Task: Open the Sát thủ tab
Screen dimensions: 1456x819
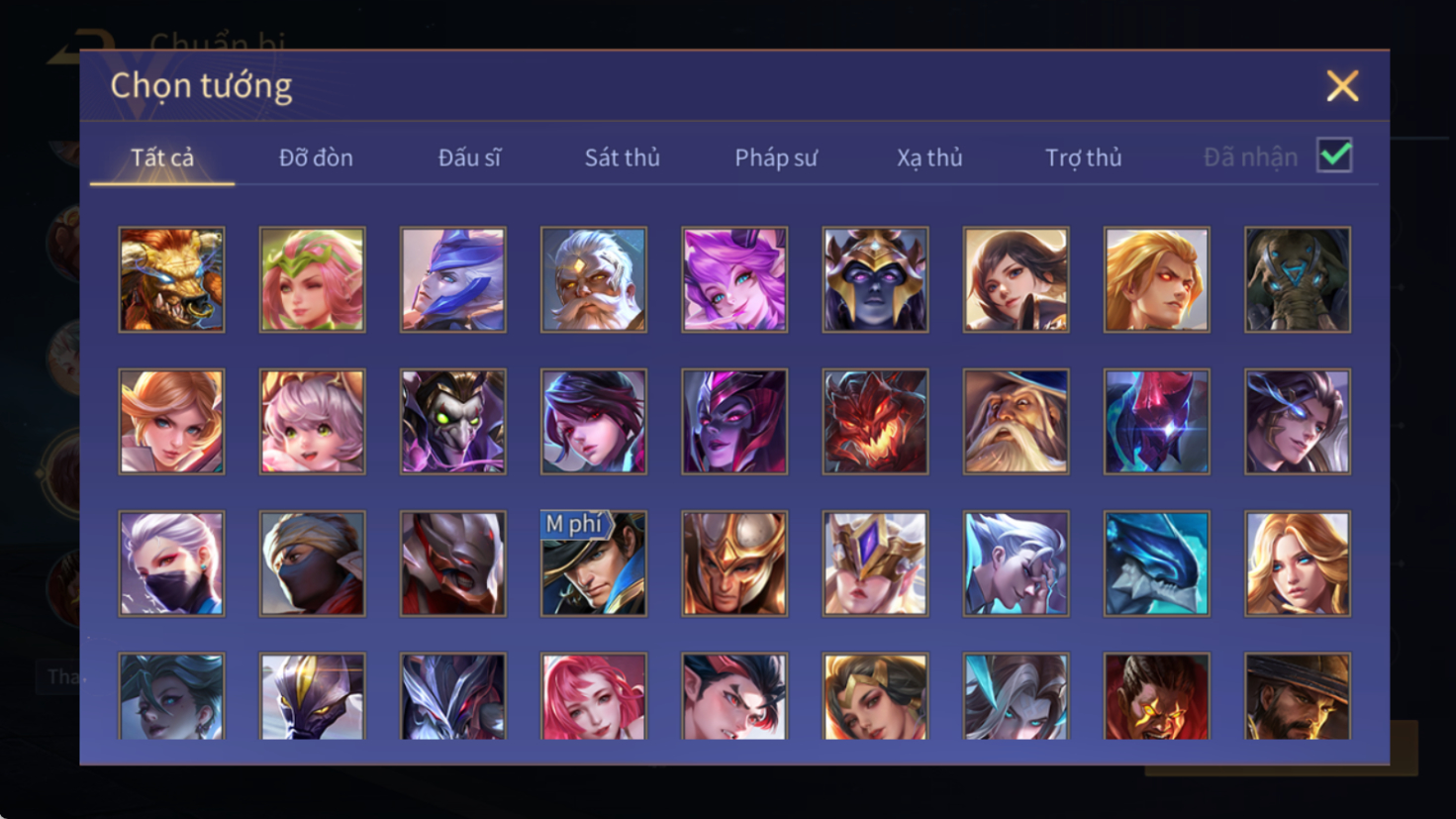Action: coord(622,157)
